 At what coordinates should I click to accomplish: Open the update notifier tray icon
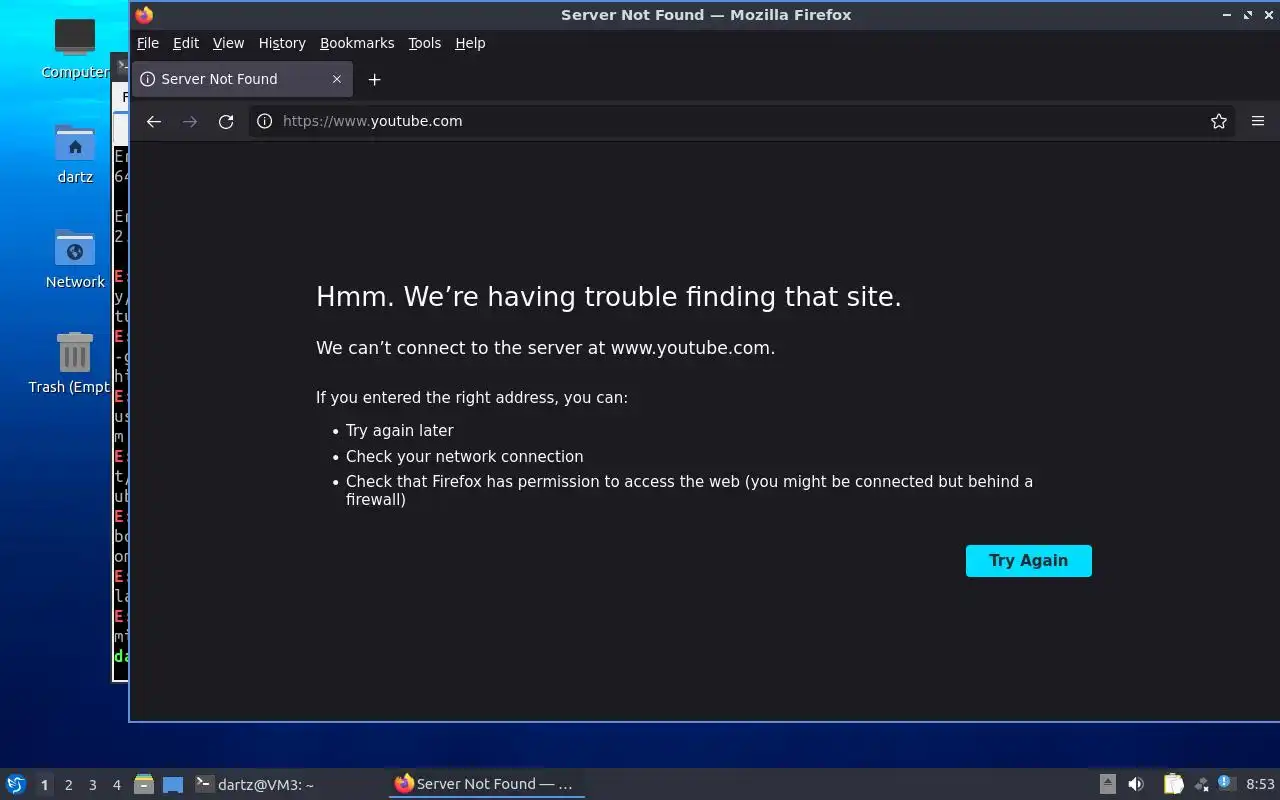coord(1226,783)
